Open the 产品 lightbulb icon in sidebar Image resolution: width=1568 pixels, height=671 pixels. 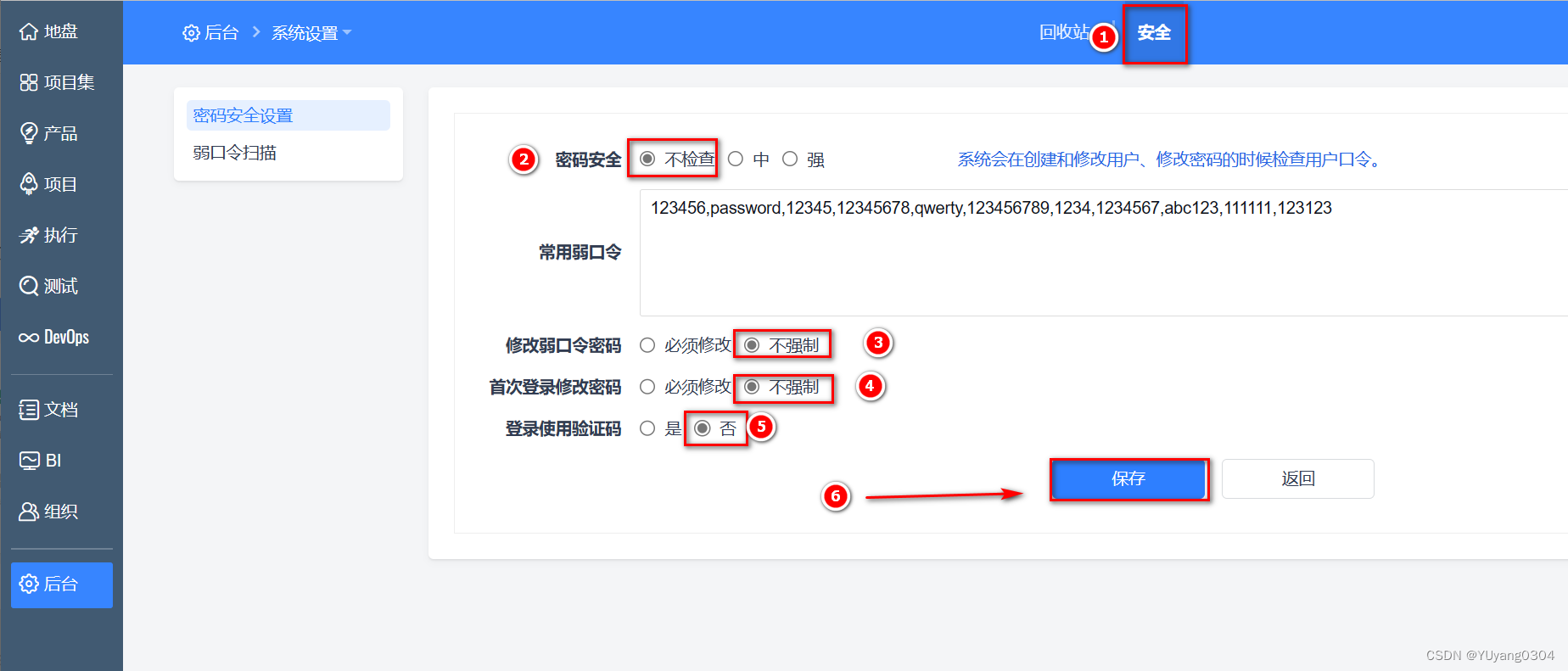(29, 133)
